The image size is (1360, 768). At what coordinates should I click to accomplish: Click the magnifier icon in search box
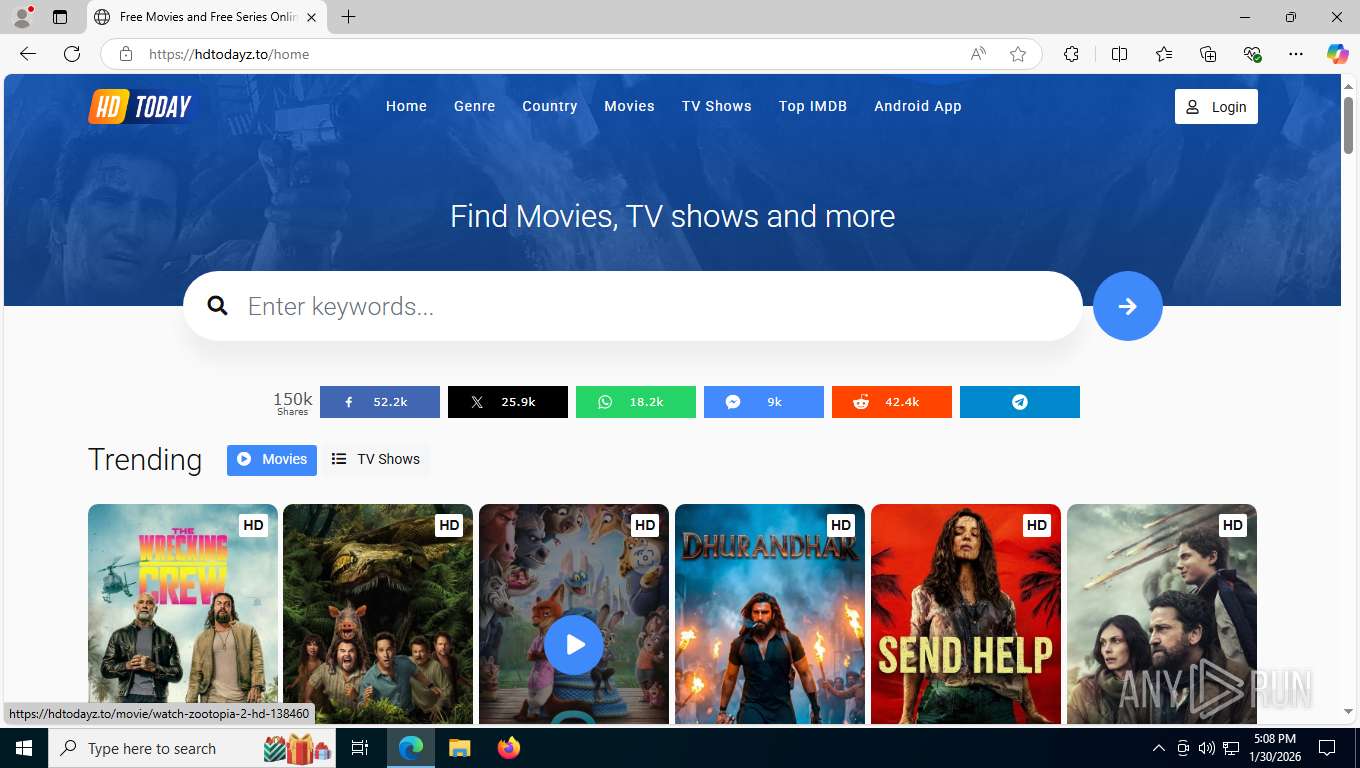click(x=217, y=306)
